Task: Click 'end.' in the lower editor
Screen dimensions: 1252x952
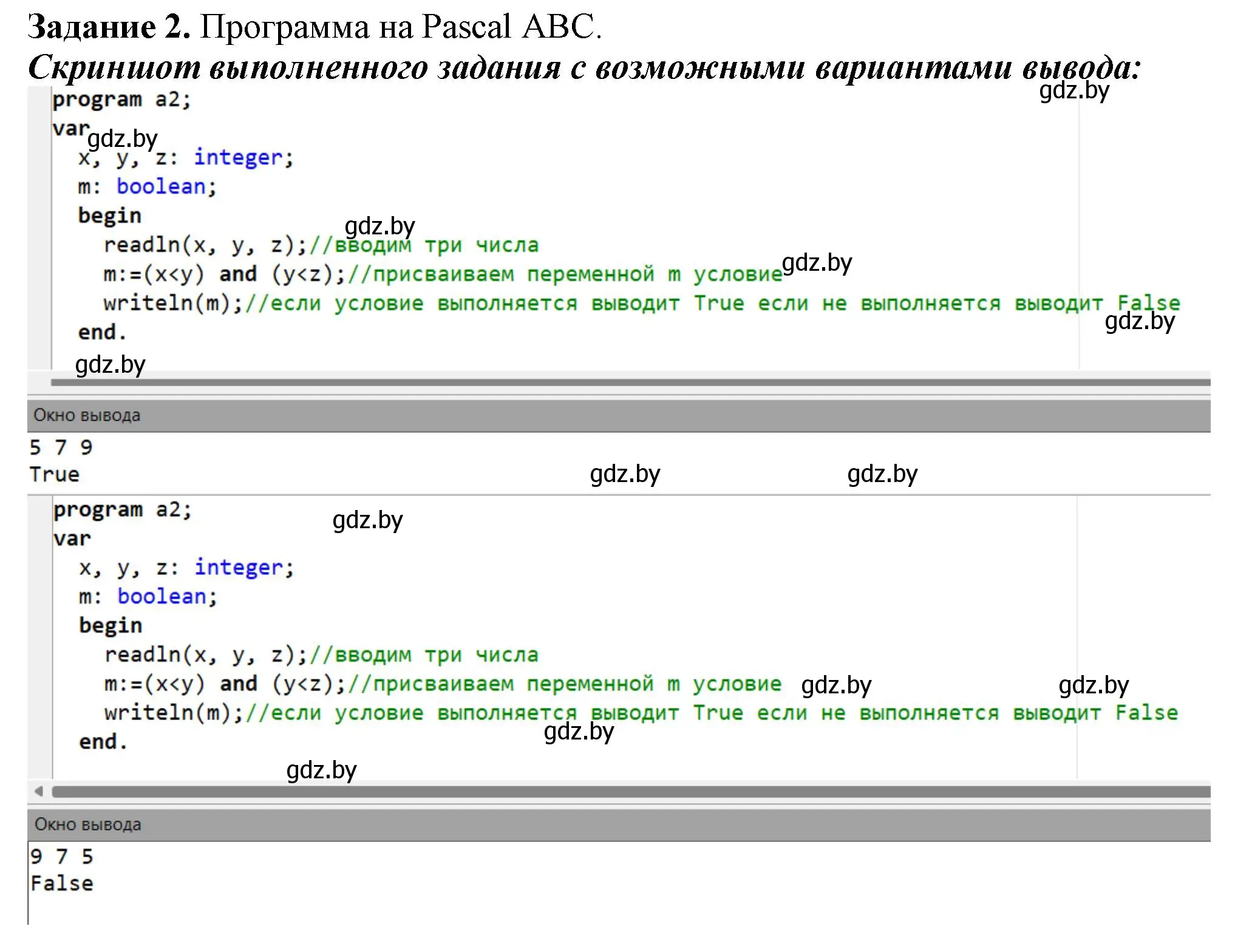Action: pos(103,742)
